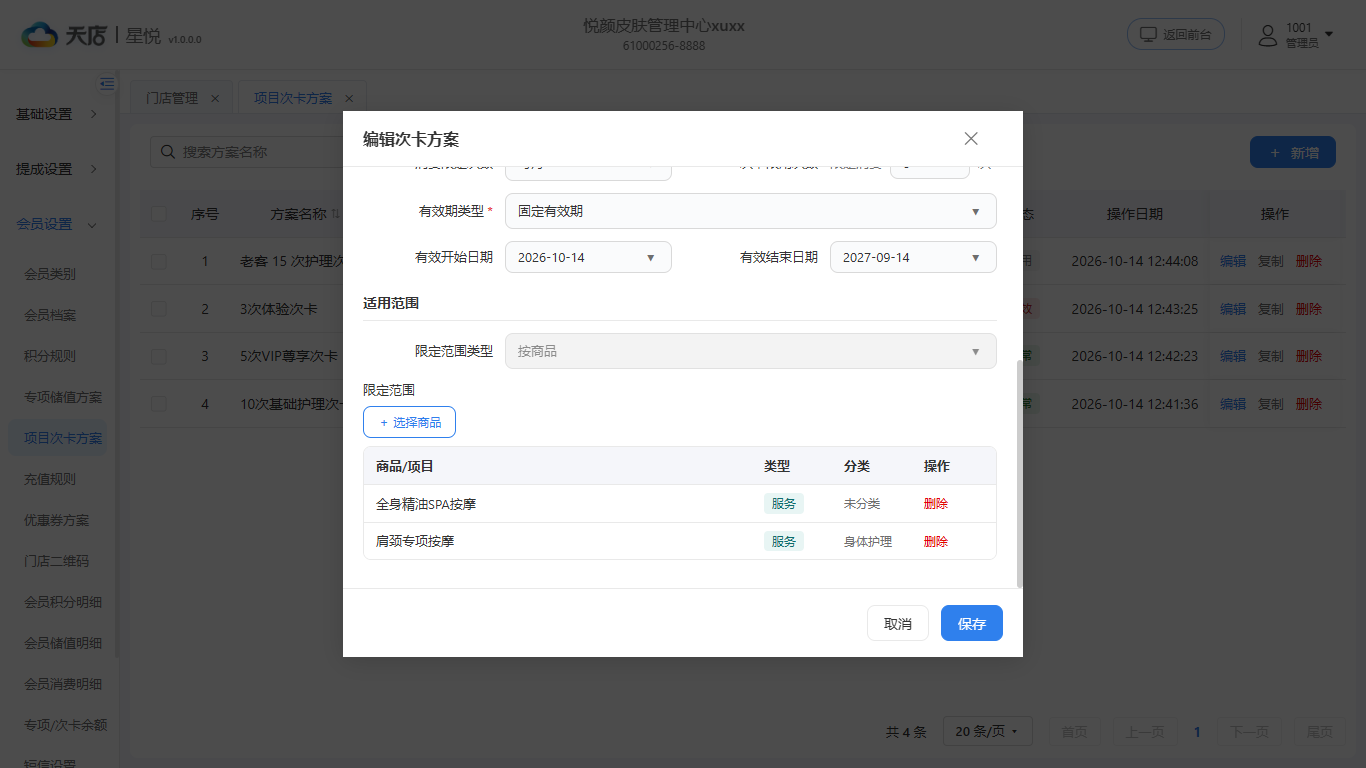The image size is (1366, 768).
Task: Click the 取消 button
Action: pyautogui.click(x=898, y=623)
